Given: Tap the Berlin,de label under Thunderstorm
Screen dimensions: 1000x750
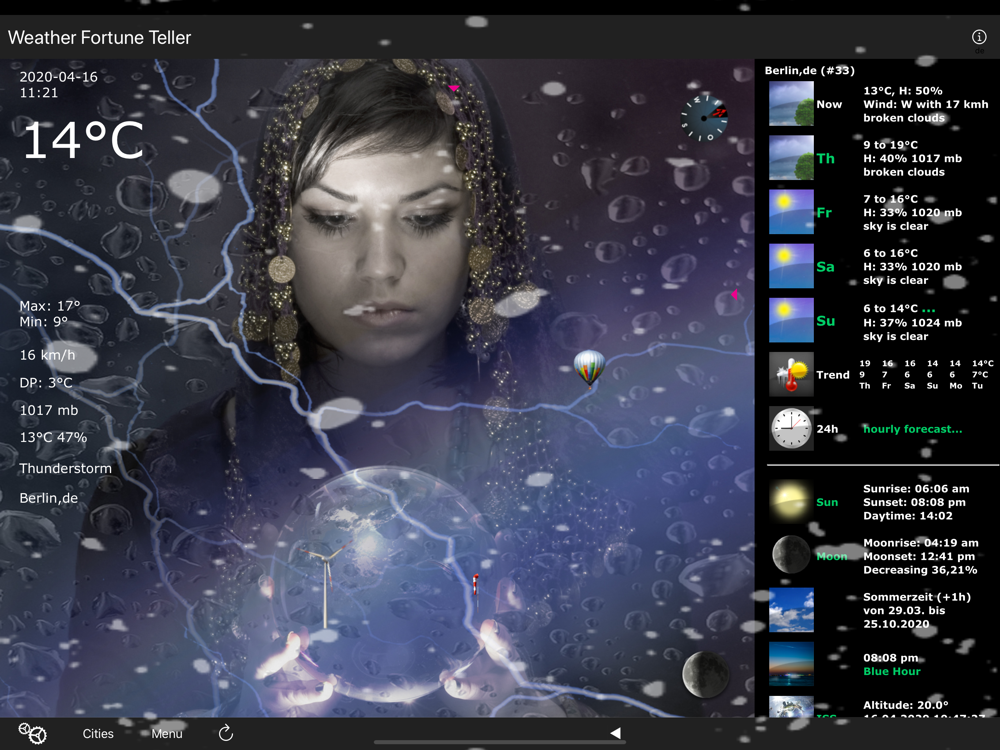Looking at the screenshot, I should (48, 498).
